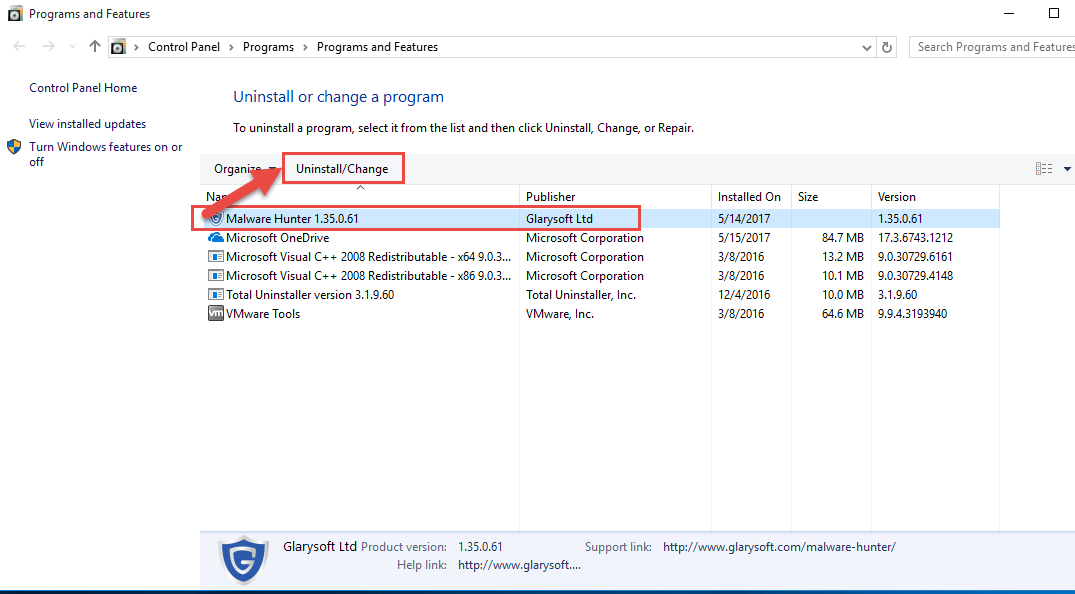Screen dimensions: 1075x594
Task: Select the Microsoft OneDrive entry
Action: [277, 238]
